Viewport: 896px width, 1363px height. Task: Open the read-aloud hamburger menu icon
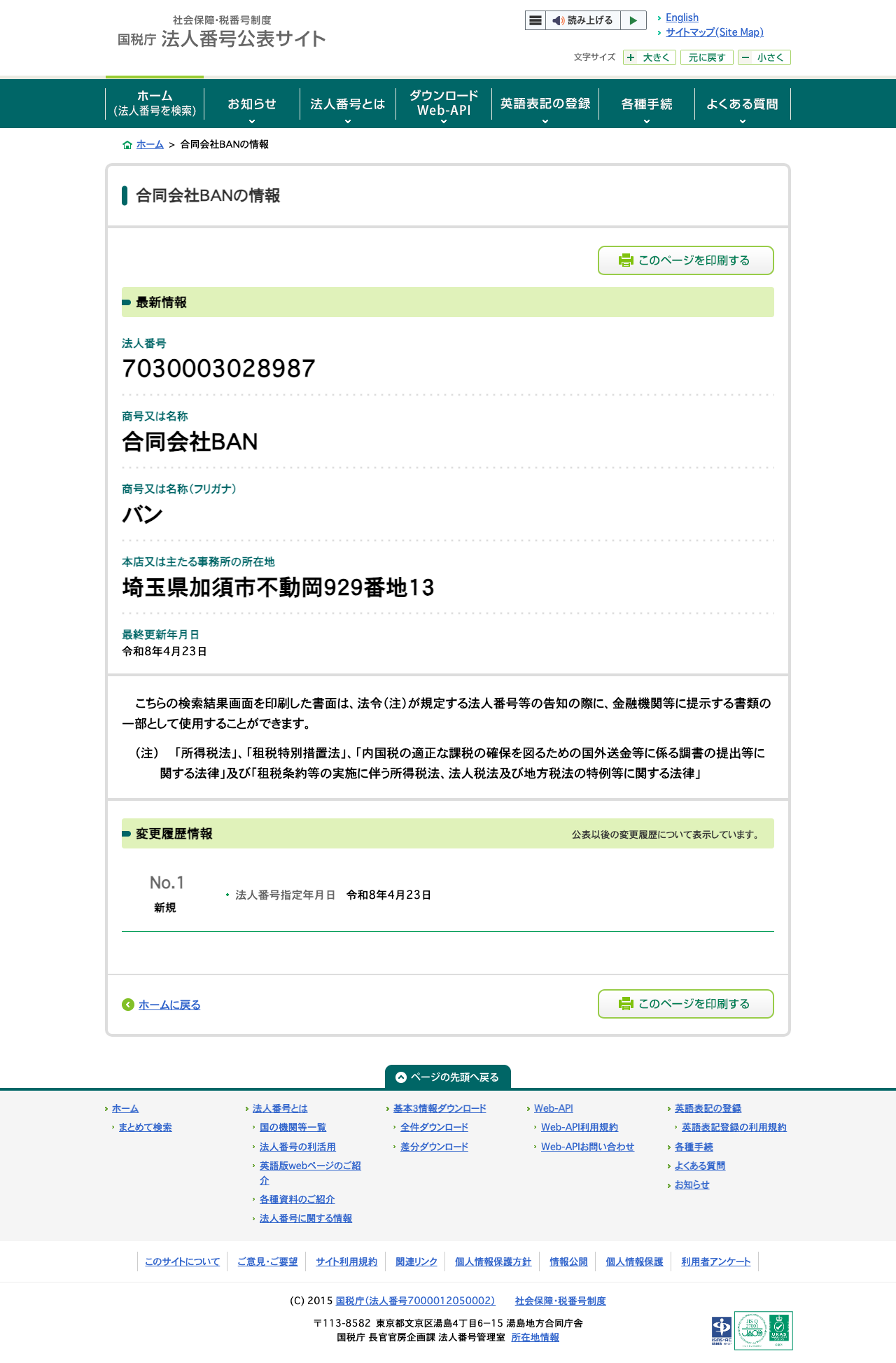coord(535,20)
